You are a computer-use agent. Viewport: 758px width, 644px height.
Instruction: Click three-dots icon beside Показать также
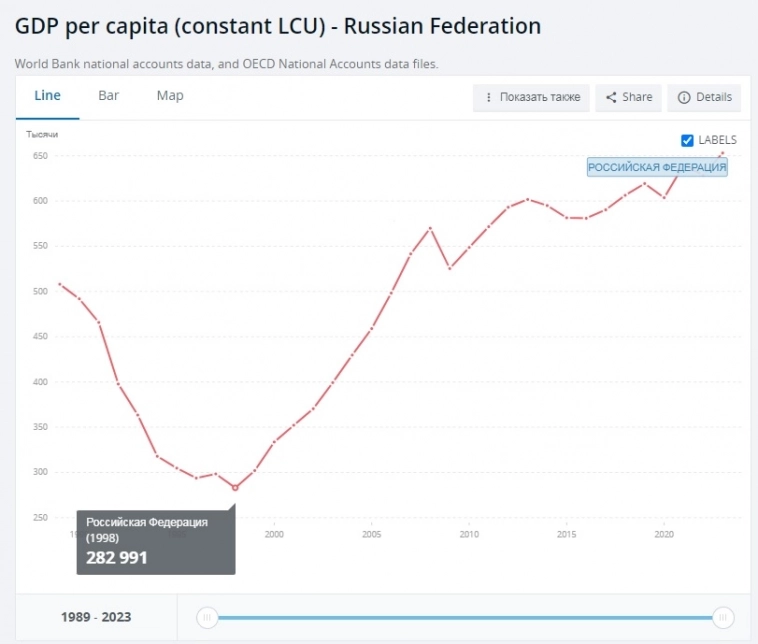coord(488,97)
